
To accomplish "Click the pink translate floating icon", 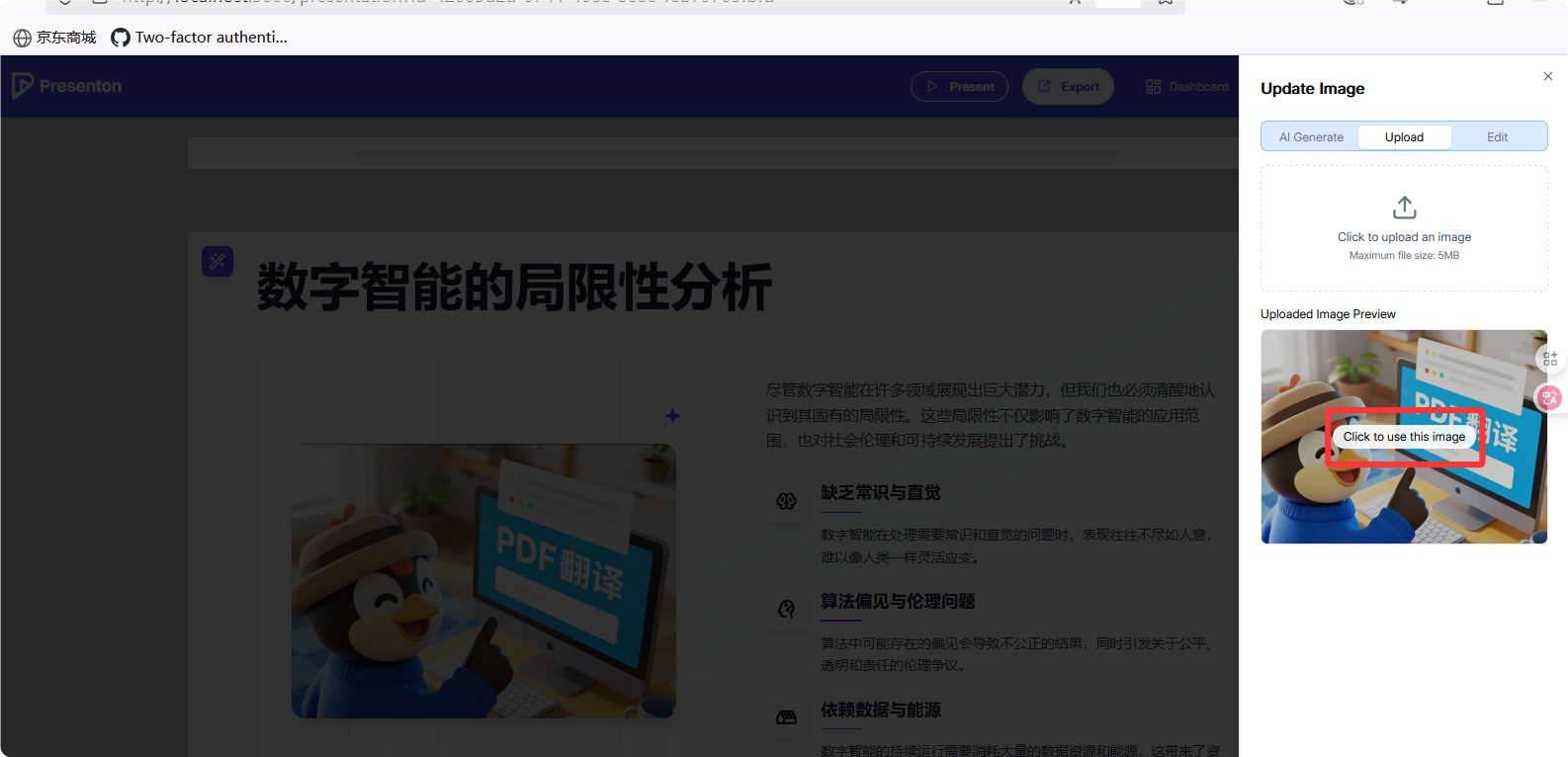I will pos(1549,397).
